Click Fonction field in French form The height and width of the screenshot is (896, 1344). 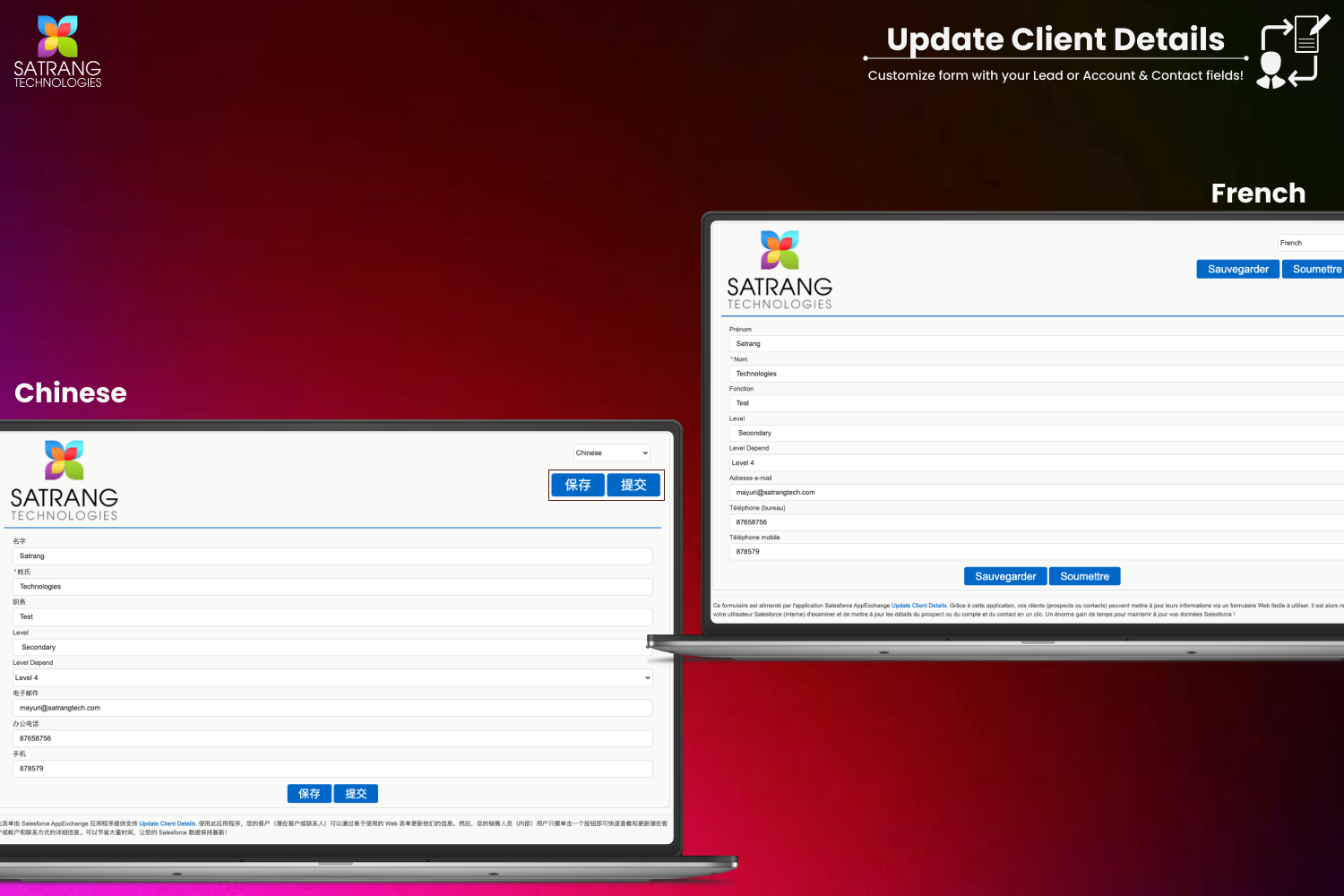[x=1037, y=403]
